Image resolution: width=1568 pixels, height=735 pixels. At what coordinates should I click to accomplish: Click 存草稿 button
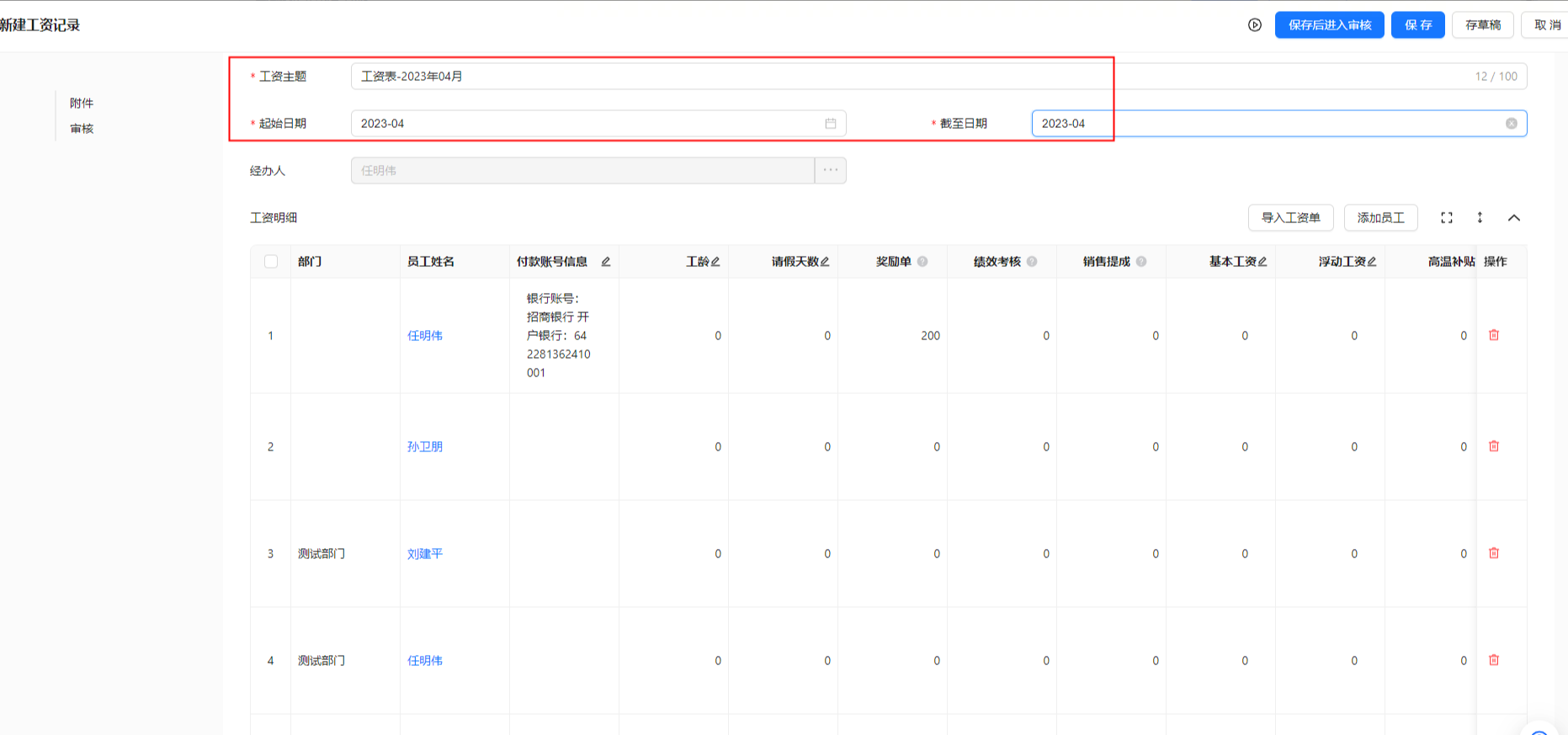[1483, 25]
